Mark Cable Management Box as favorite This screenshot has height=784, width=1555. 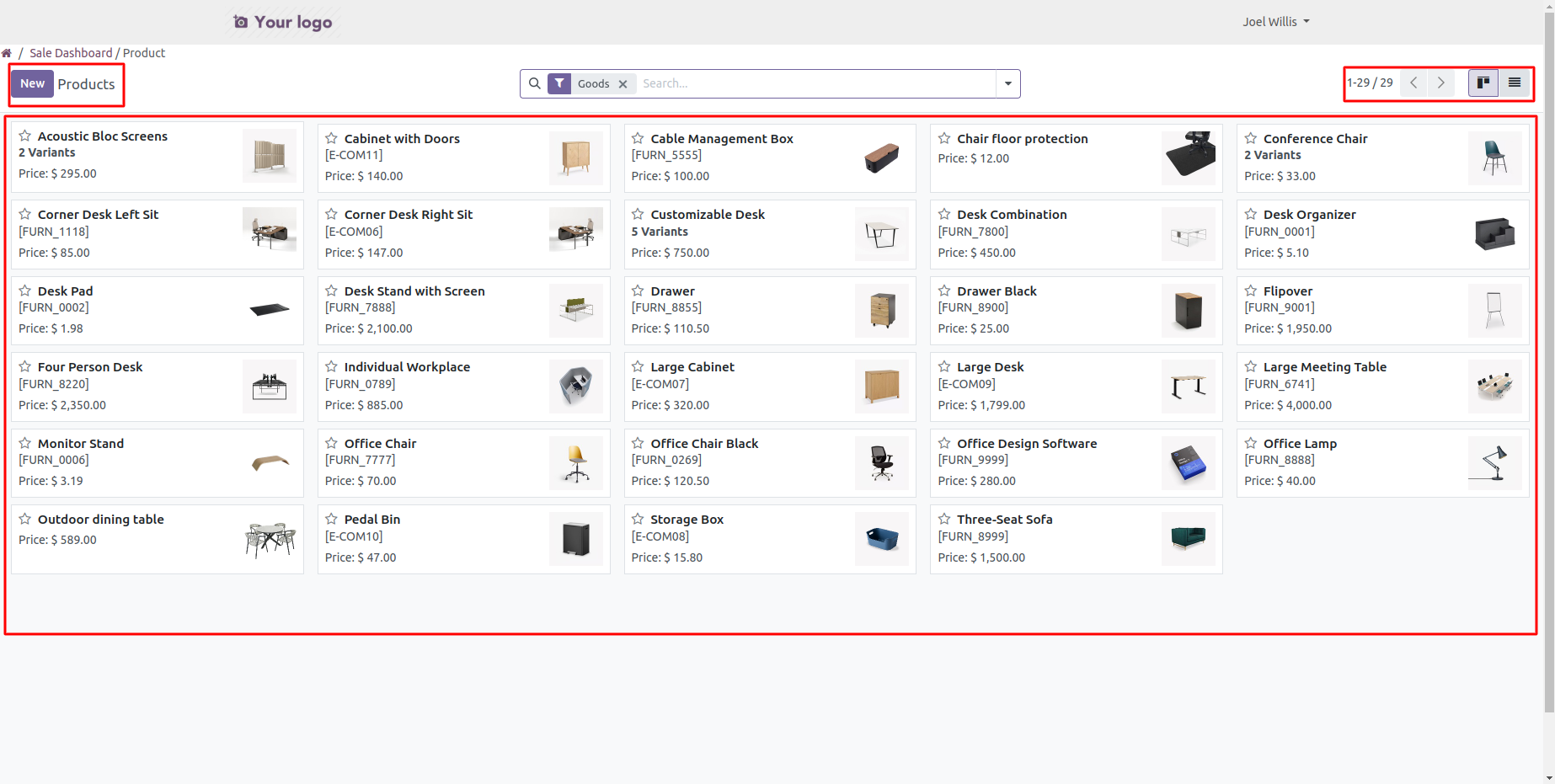pyautogui.click(x=638, y=138)
